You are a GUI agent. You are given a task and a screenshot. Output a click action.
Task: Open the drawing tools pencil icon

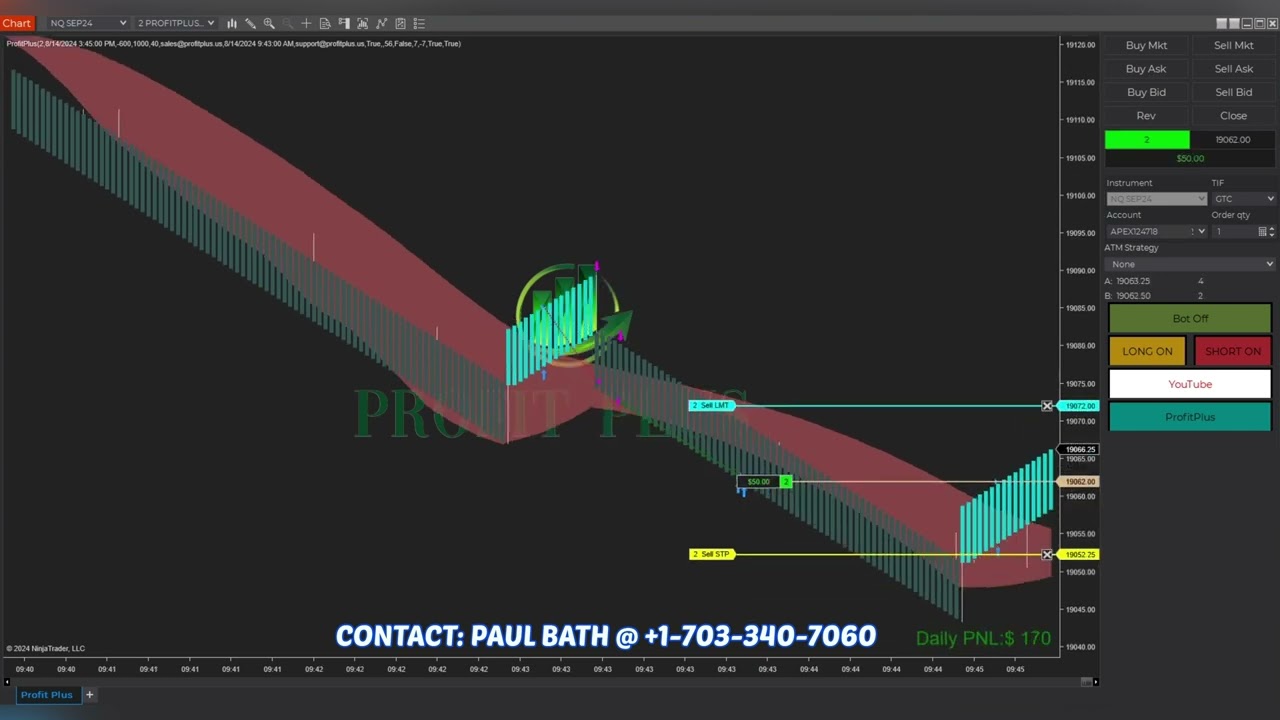point(250,23)
